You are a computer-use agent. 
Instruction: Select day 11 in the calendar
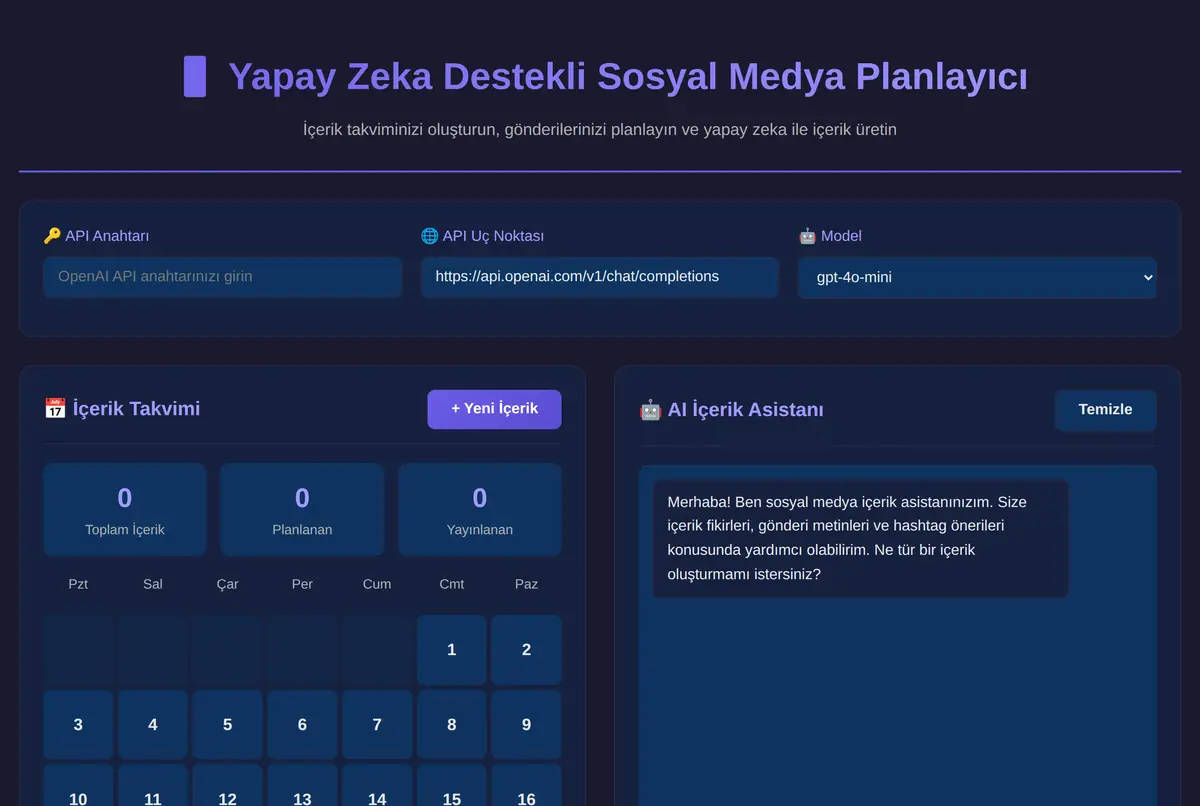click(x=153, y=785)
